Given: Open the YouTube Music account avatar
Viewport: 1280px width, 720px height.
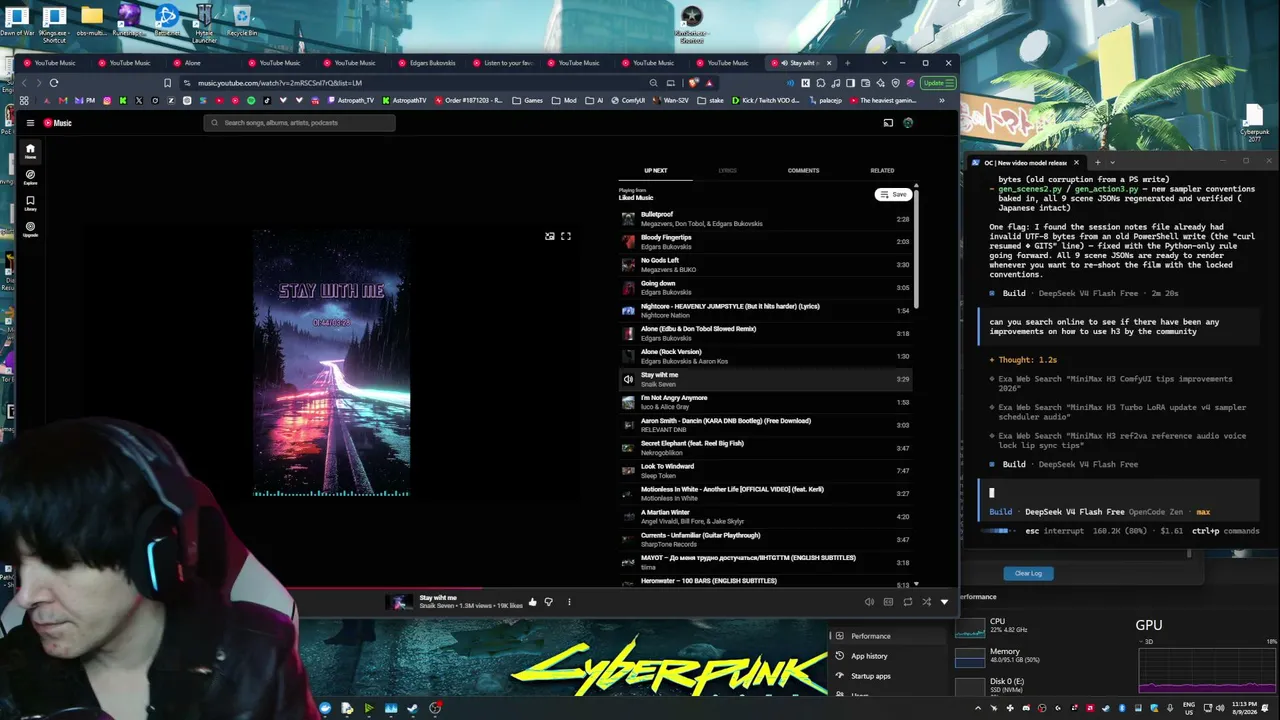Looking at the screenshot, I should click(x=908, y=123).
